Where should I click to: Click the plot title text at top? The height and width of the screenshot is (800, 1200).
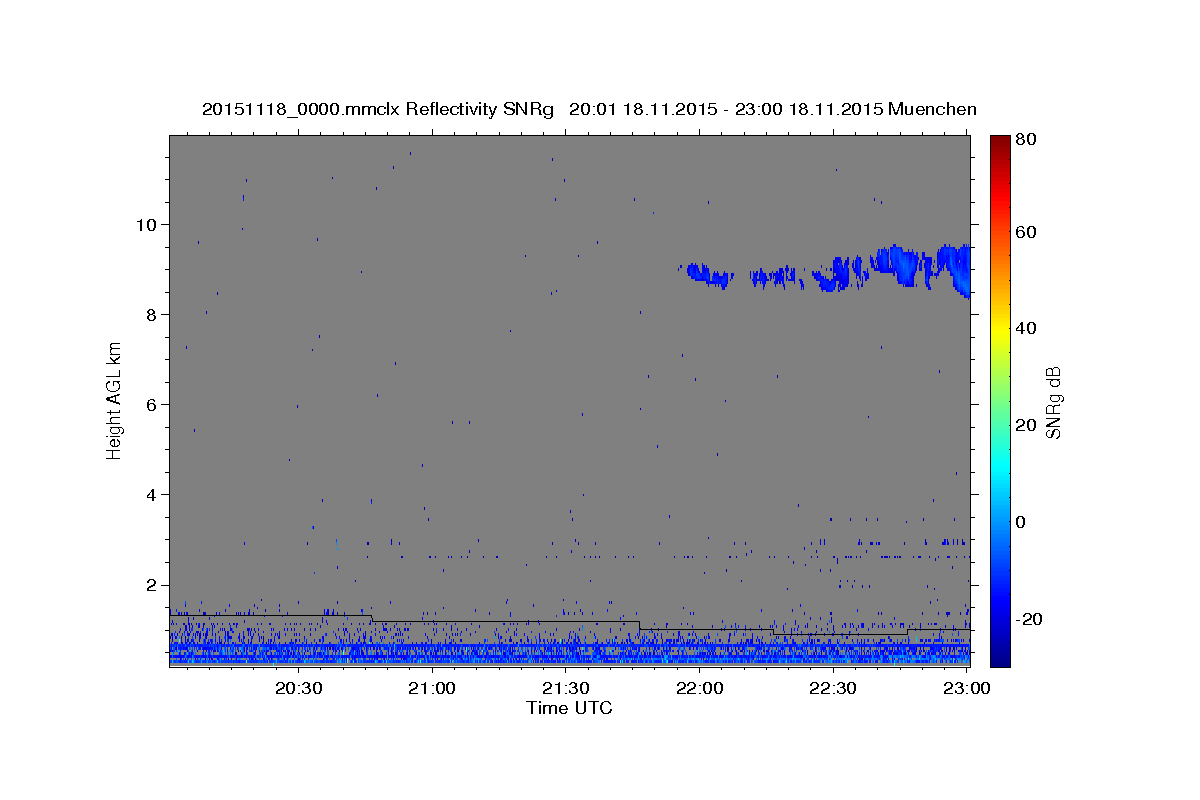(x=589, y=109)
